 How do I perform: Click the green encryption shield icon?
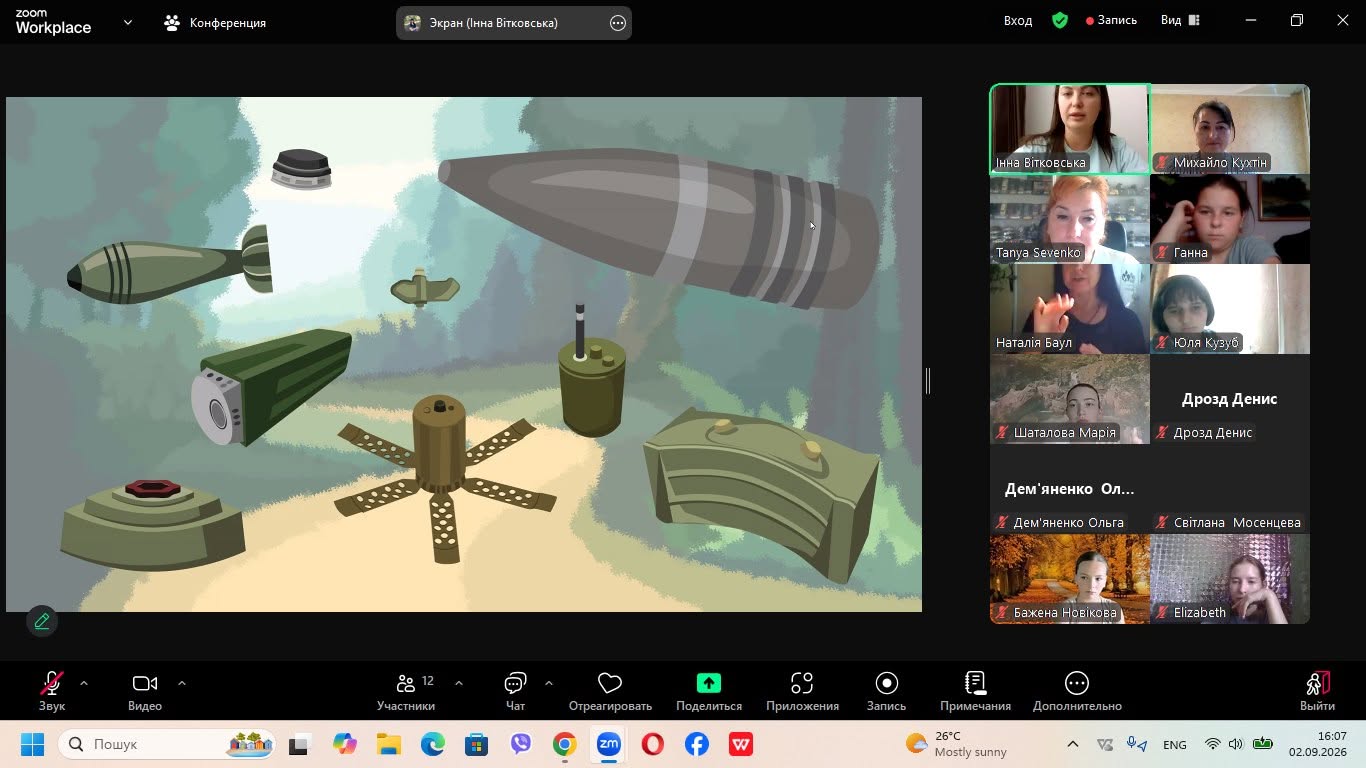(x=1060, y=20)
